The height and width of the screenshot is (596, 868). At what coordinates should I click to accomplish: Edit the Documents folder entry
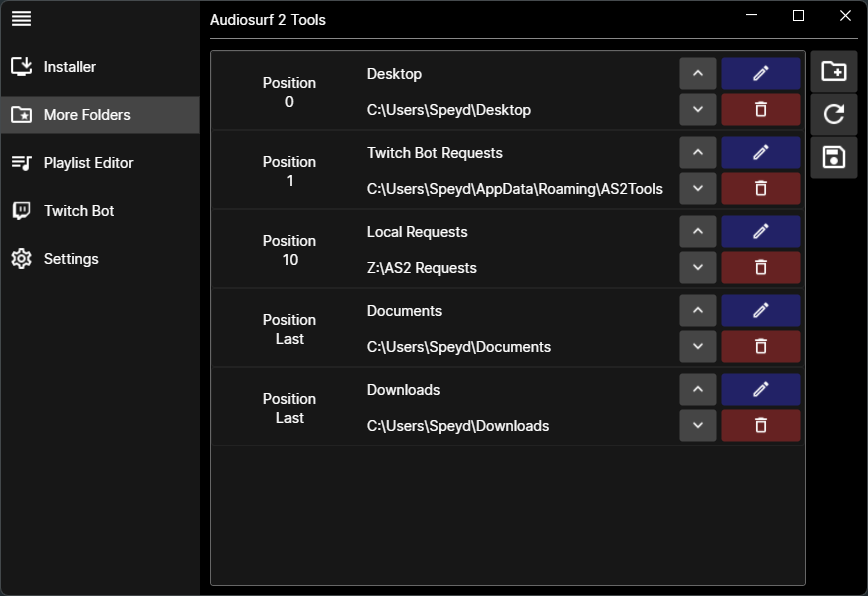pyautogui.click(x=761, y=311)
